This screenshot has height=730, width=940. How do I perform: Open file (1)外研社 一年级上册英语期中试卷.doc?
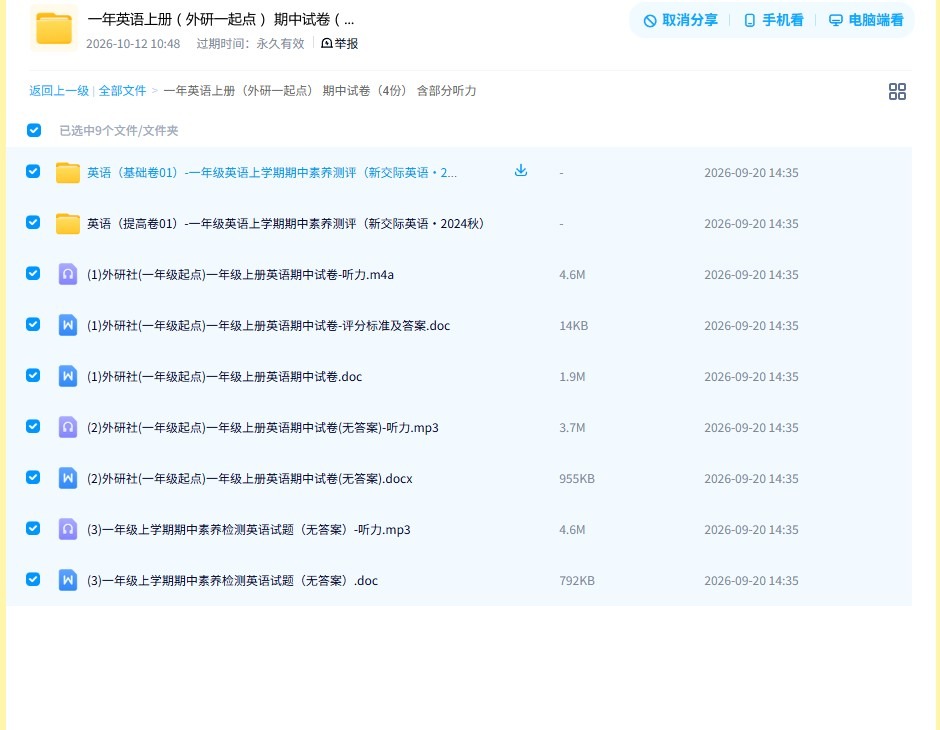(224, 376)
